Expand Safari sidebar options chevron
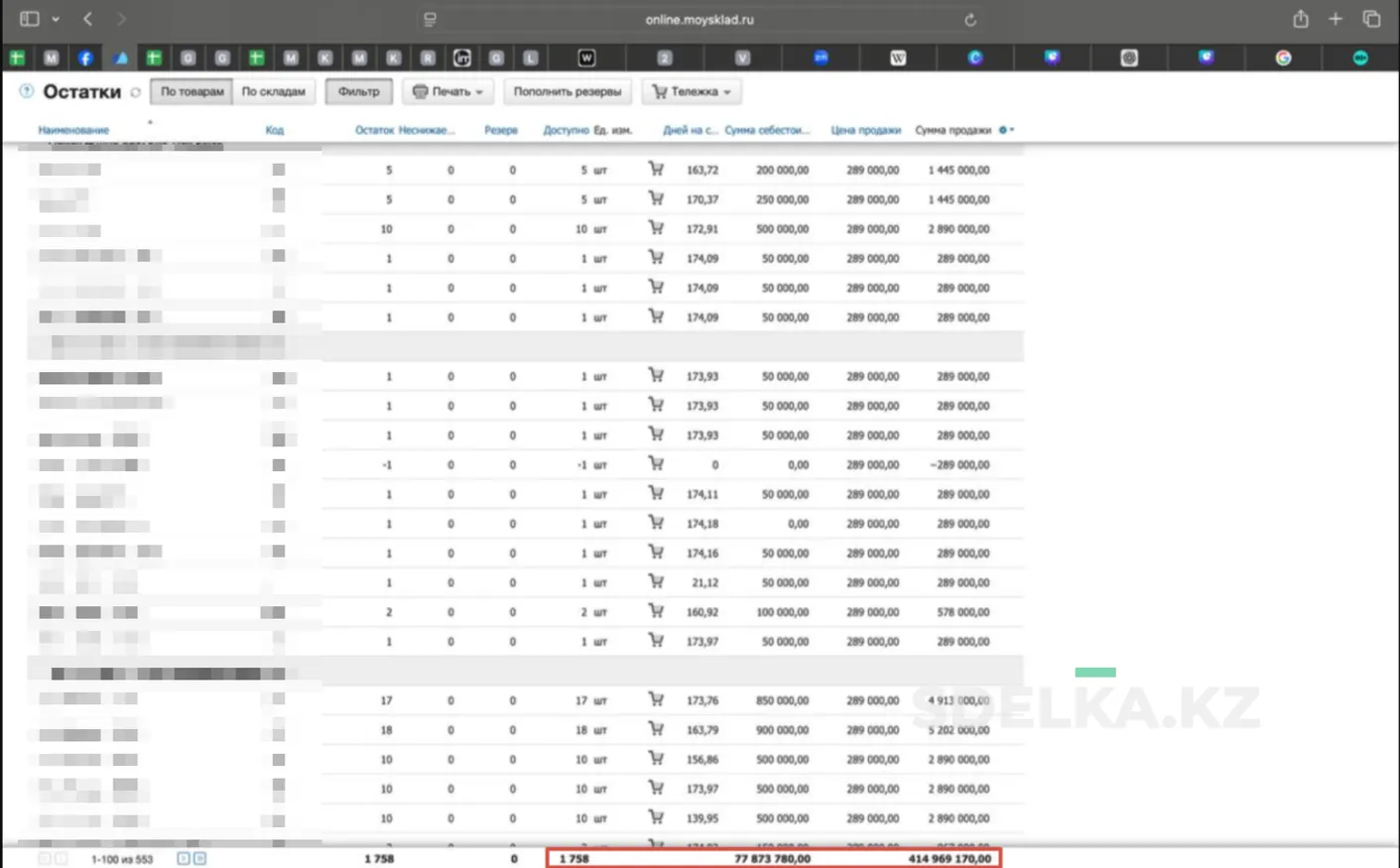This screenshot has width=1400, height=868. 56,19
